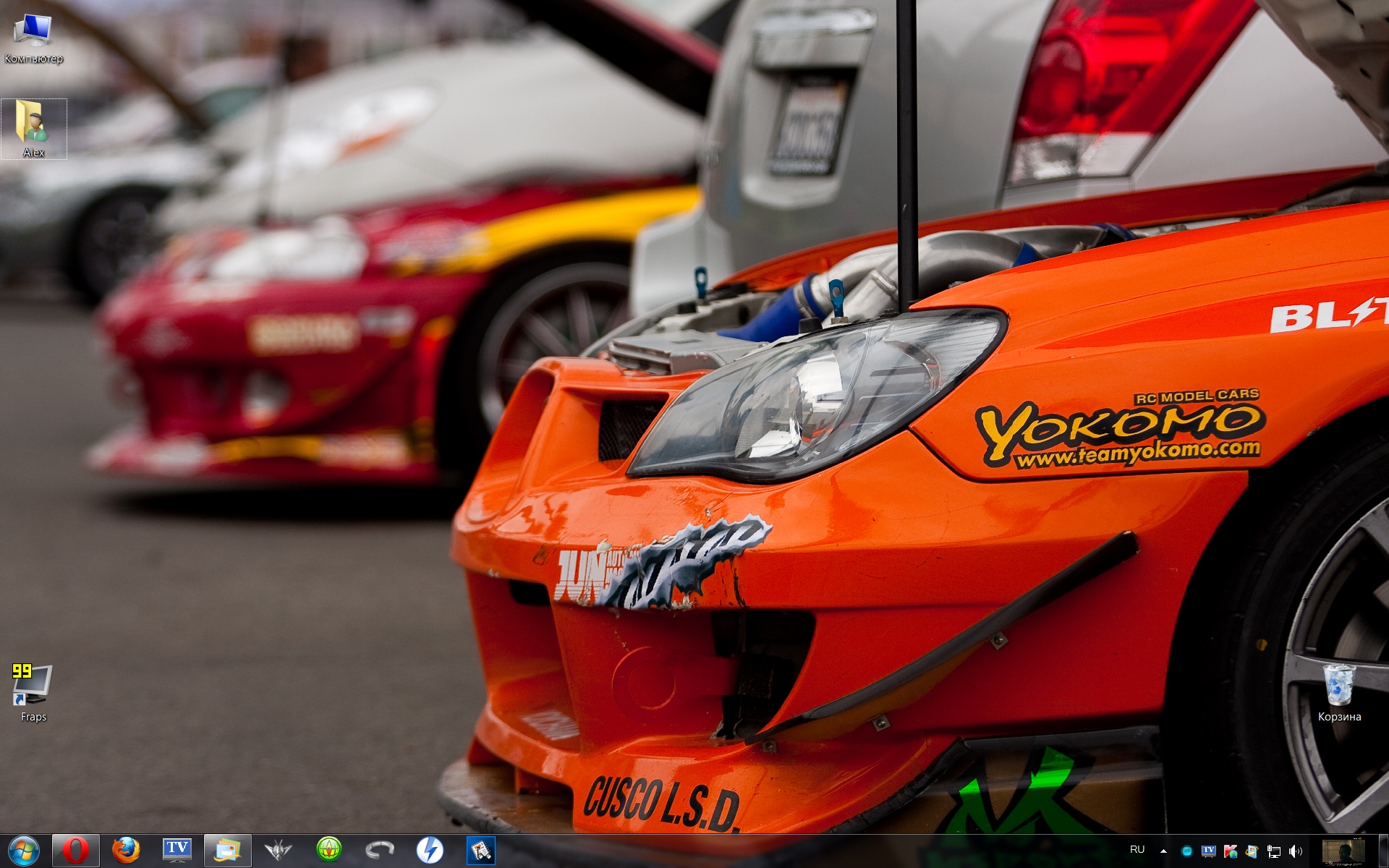The width and height of the screenshot is (1389, 868).
Task: Open the Windows Start menu
Action: coord(24,851)
